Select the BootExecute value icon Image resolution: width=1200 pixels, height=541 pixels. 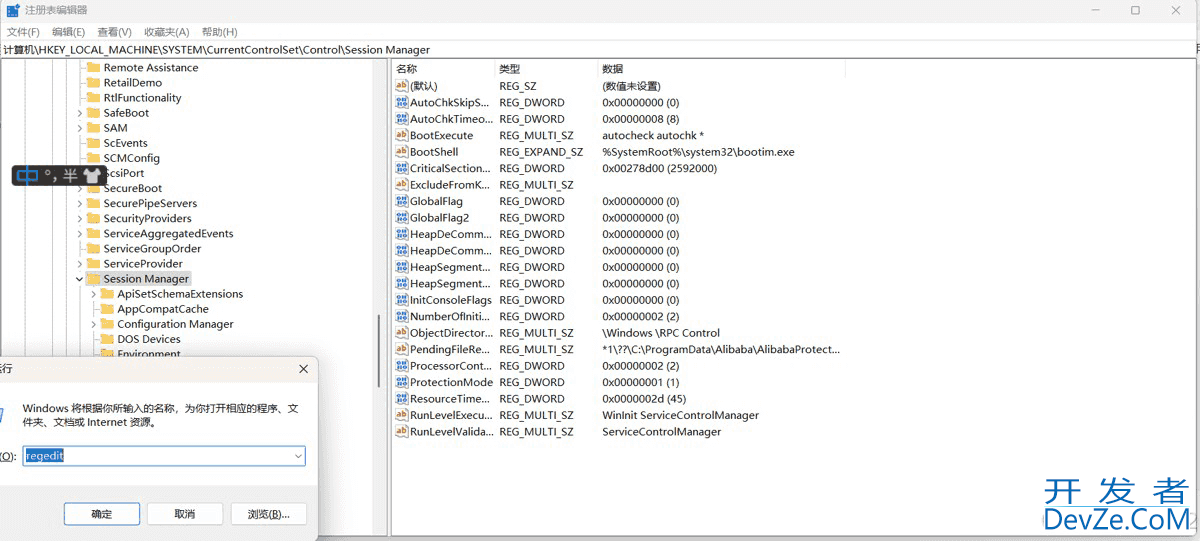coord(402,135)
